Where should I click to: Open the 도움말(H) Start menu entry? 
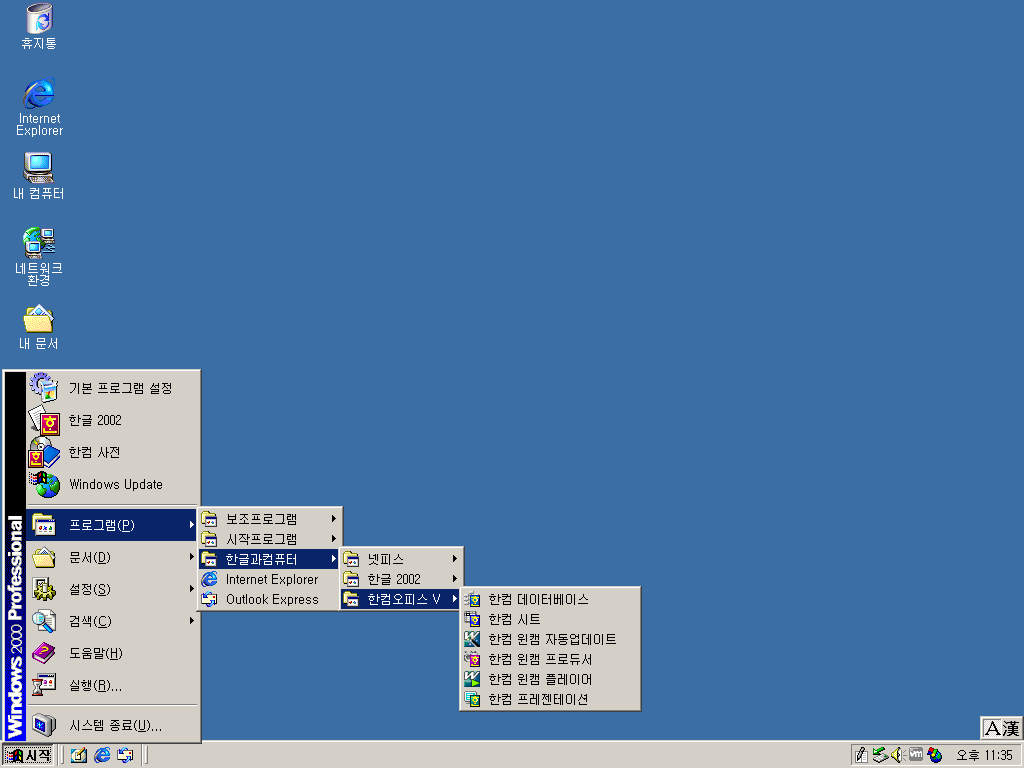(112, 653)
